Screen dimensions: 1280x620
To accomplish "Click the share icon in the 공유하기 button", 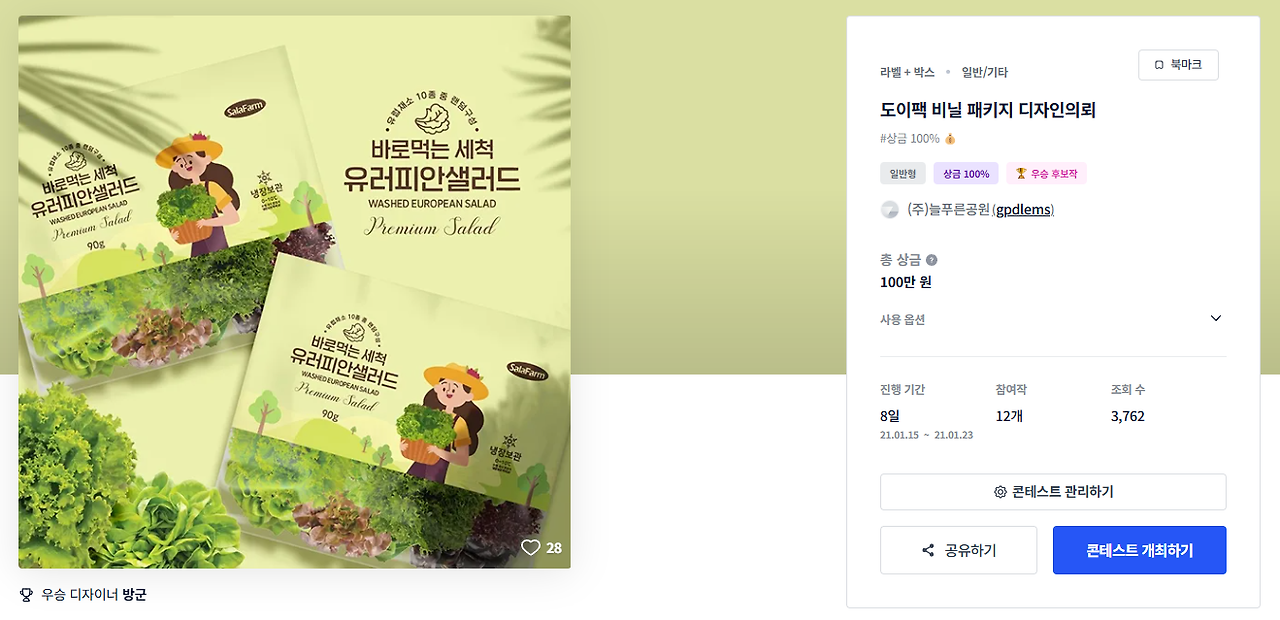I will [x=928, y=551].
